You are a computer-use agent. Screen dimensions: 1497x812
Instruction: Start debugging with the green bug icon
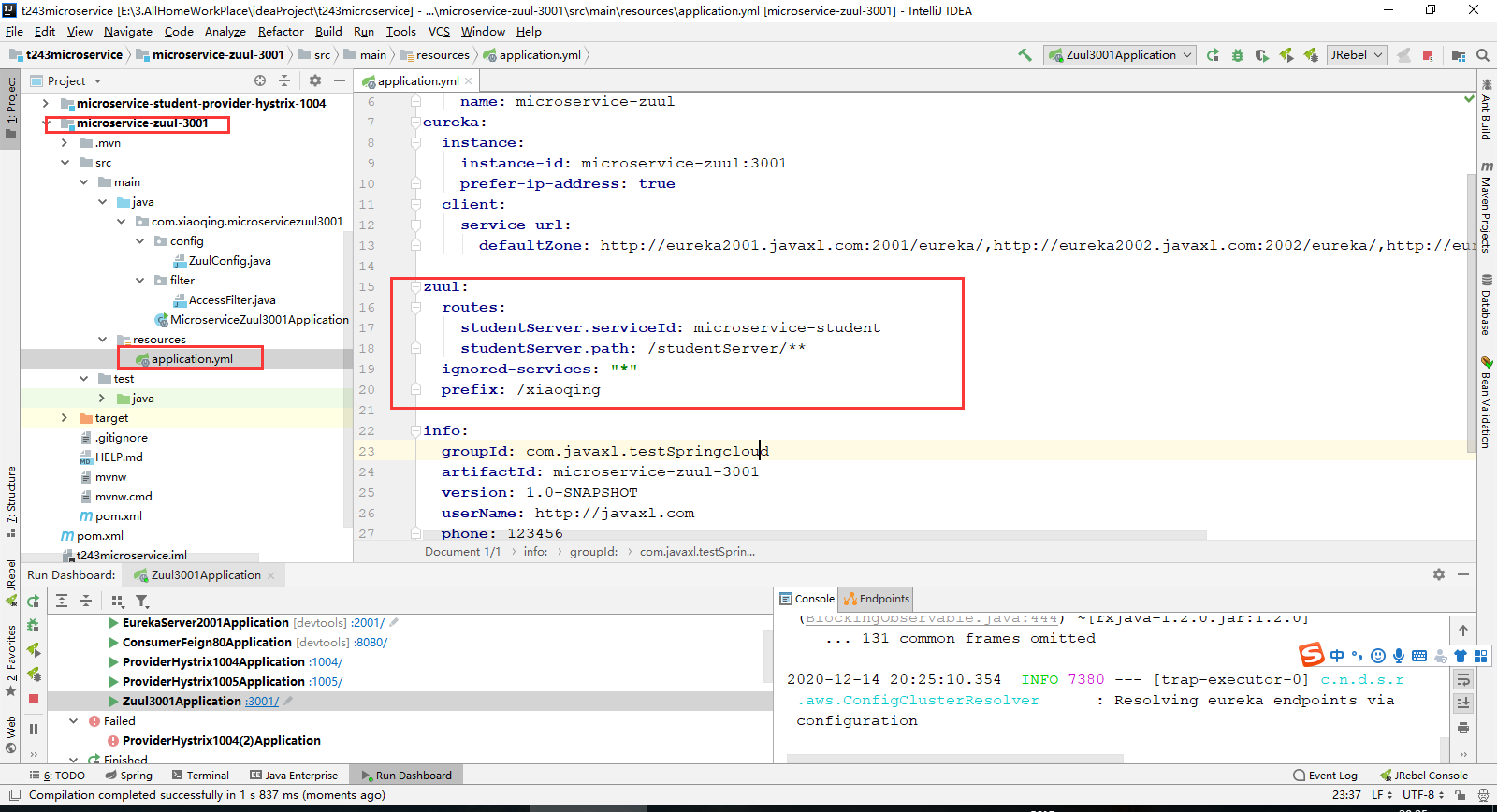tap(1238, 55)
